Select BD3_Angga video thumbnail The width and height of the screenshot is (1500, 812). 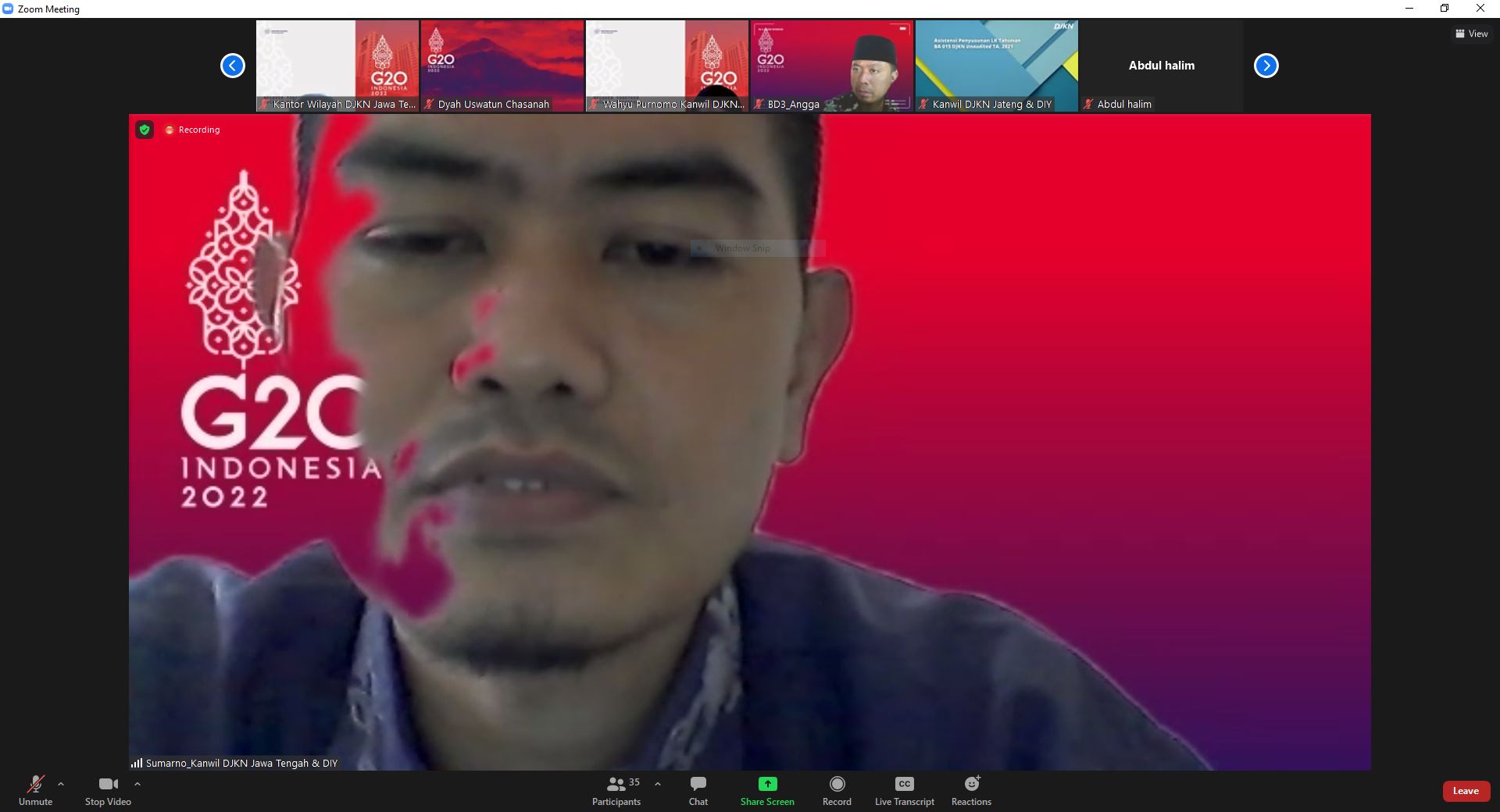(x=832, y=66)
